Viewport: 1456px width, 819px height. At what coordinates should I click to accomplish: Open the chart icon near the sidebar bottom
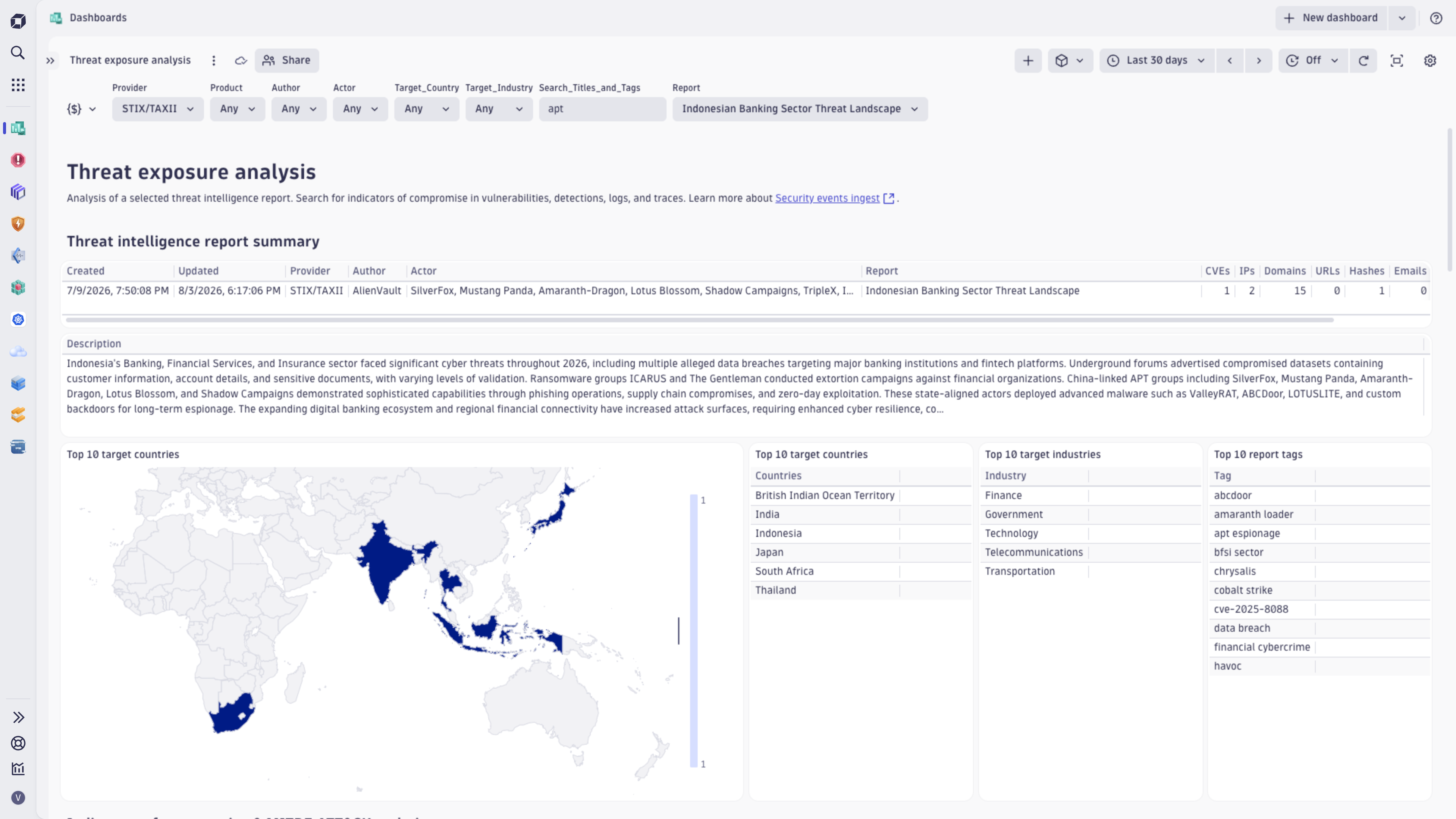[x=18, y=769]
